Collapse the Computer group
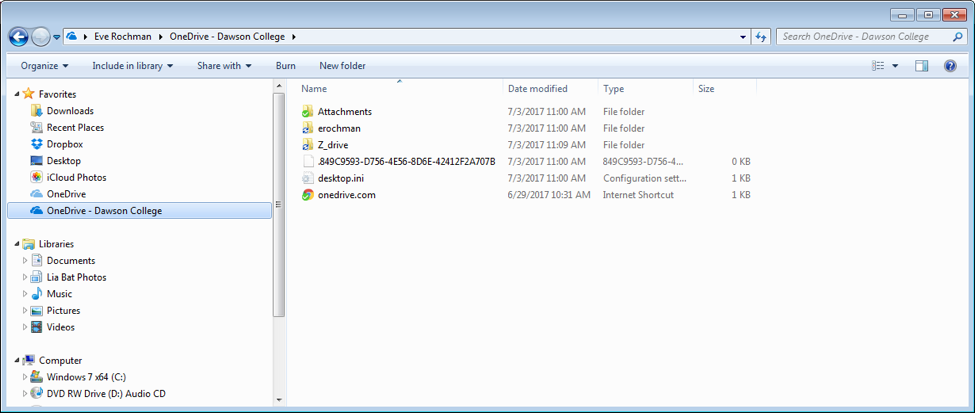 pyautogui.click(x=16, y=360)
